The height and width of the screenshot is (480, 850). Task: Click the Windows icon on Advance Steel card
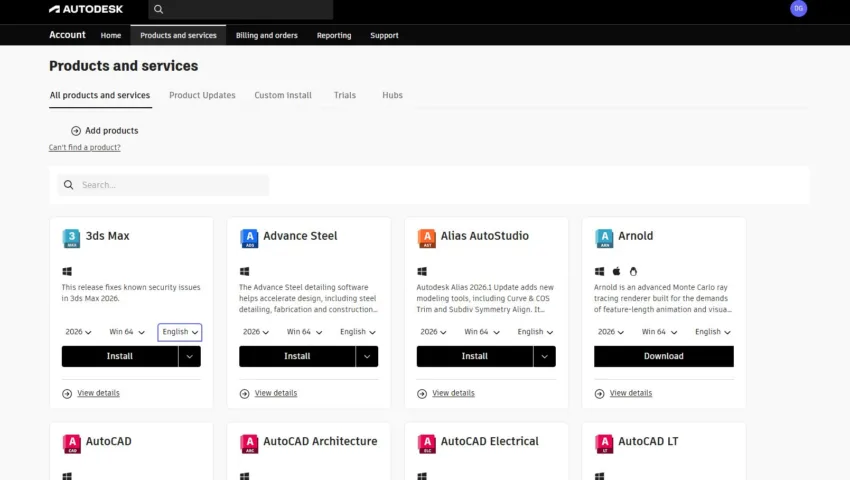pos(244,271)
